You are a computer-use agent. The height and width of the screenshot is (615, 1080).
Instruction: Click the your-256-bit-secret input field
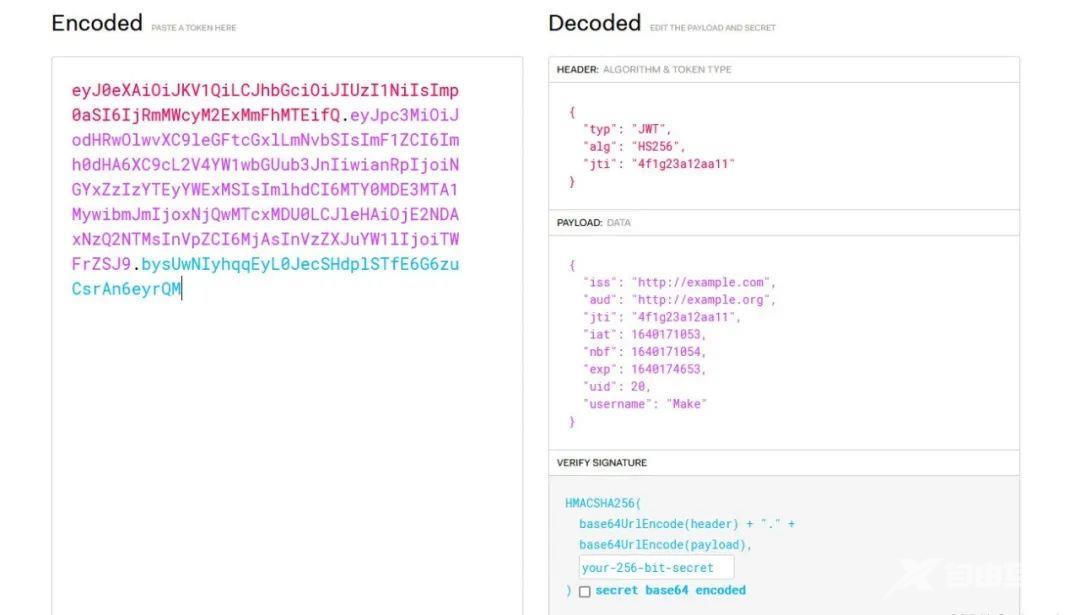656,568
